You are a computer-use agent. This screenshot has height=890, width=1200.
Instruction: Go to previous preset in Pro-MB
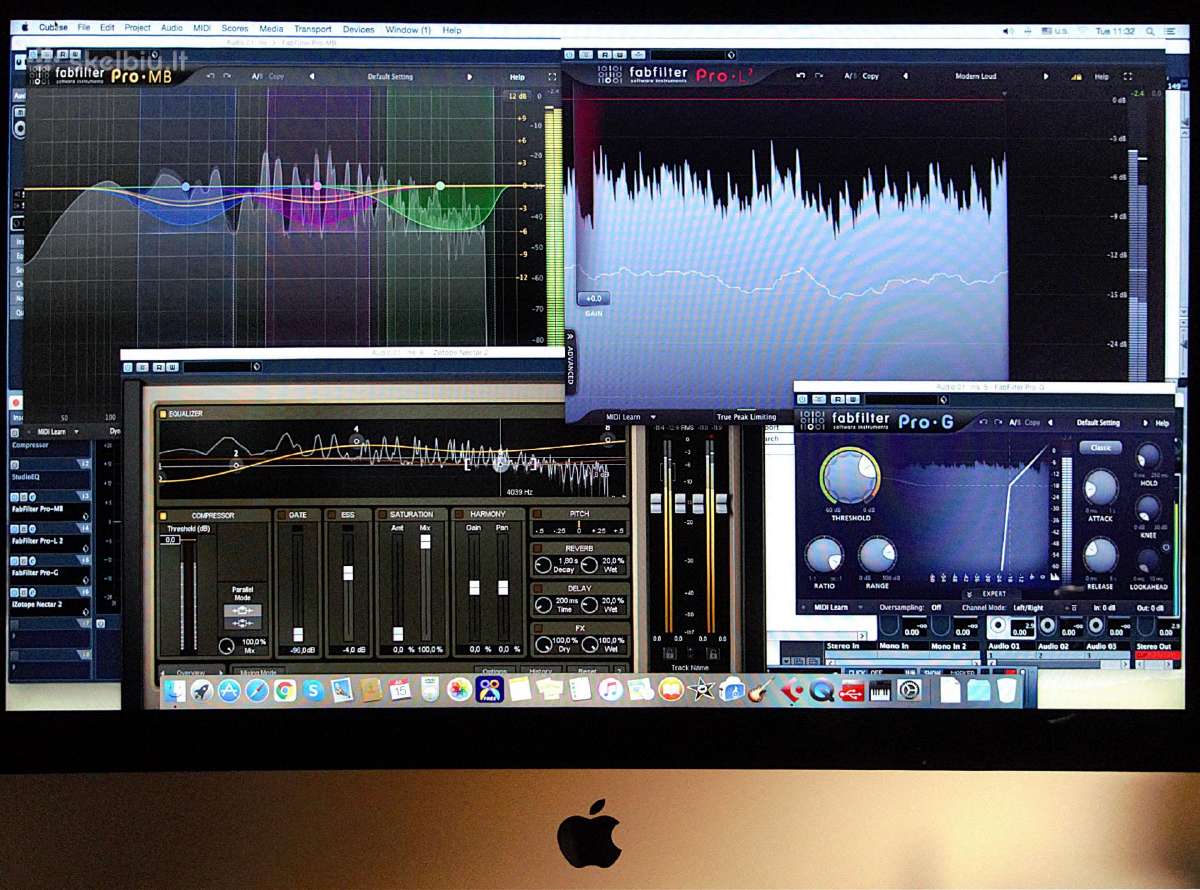click(x=312, y=77)
